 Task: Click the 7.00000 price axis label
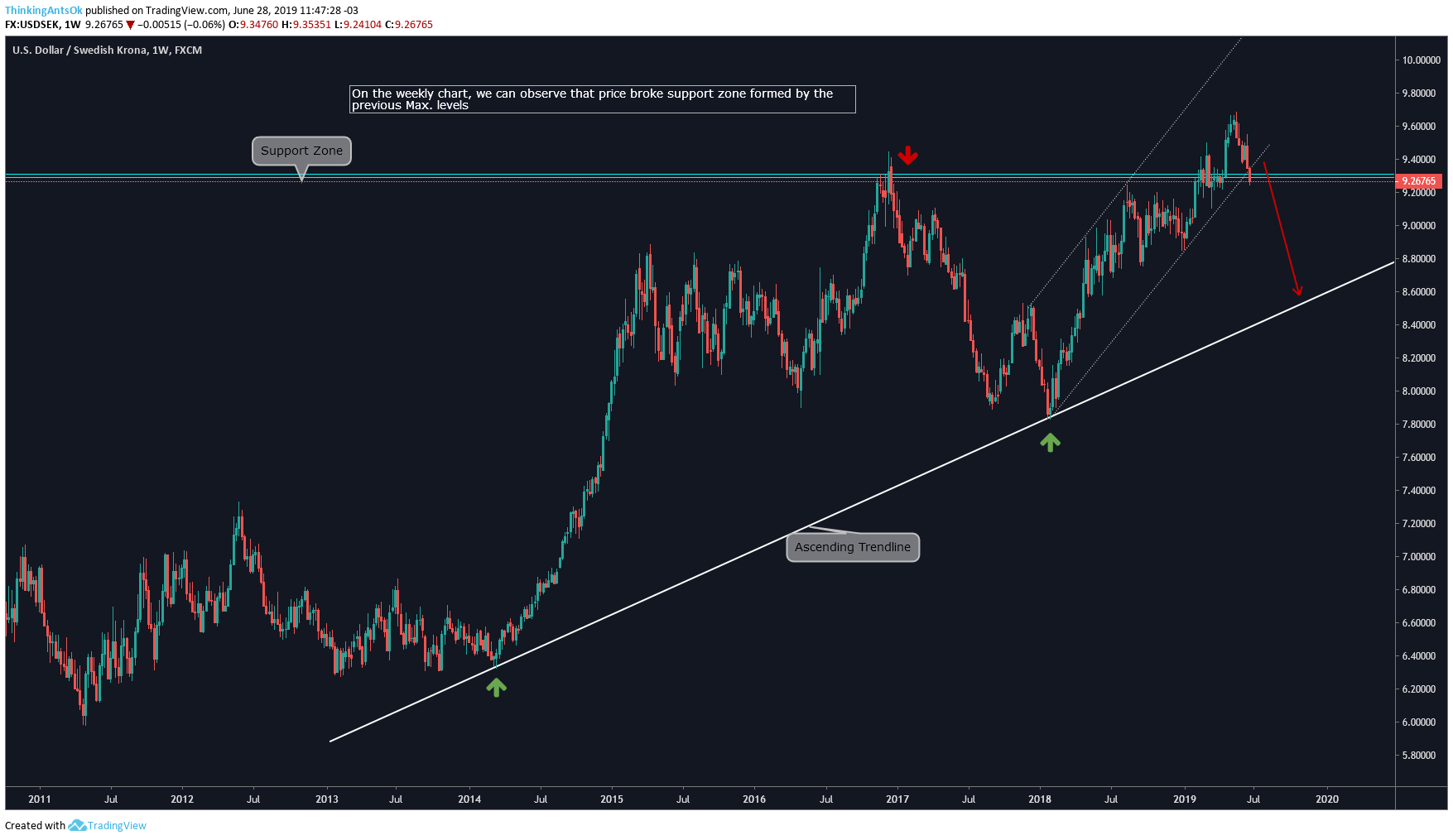1419,557
